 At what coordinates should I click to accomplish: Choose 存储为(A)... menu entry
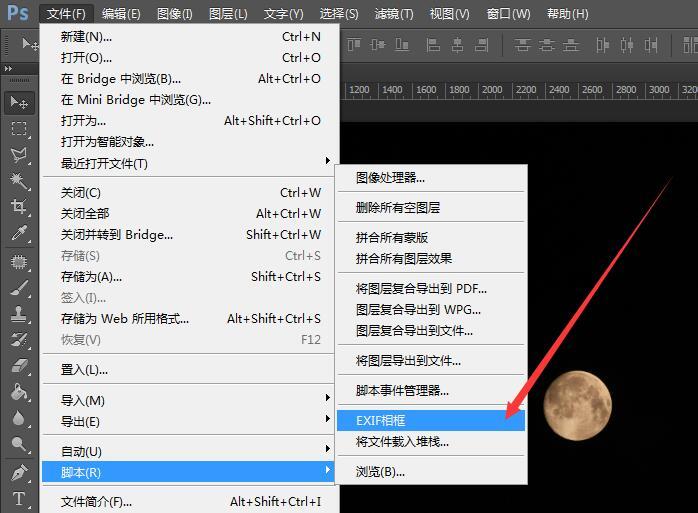(188, 277)
